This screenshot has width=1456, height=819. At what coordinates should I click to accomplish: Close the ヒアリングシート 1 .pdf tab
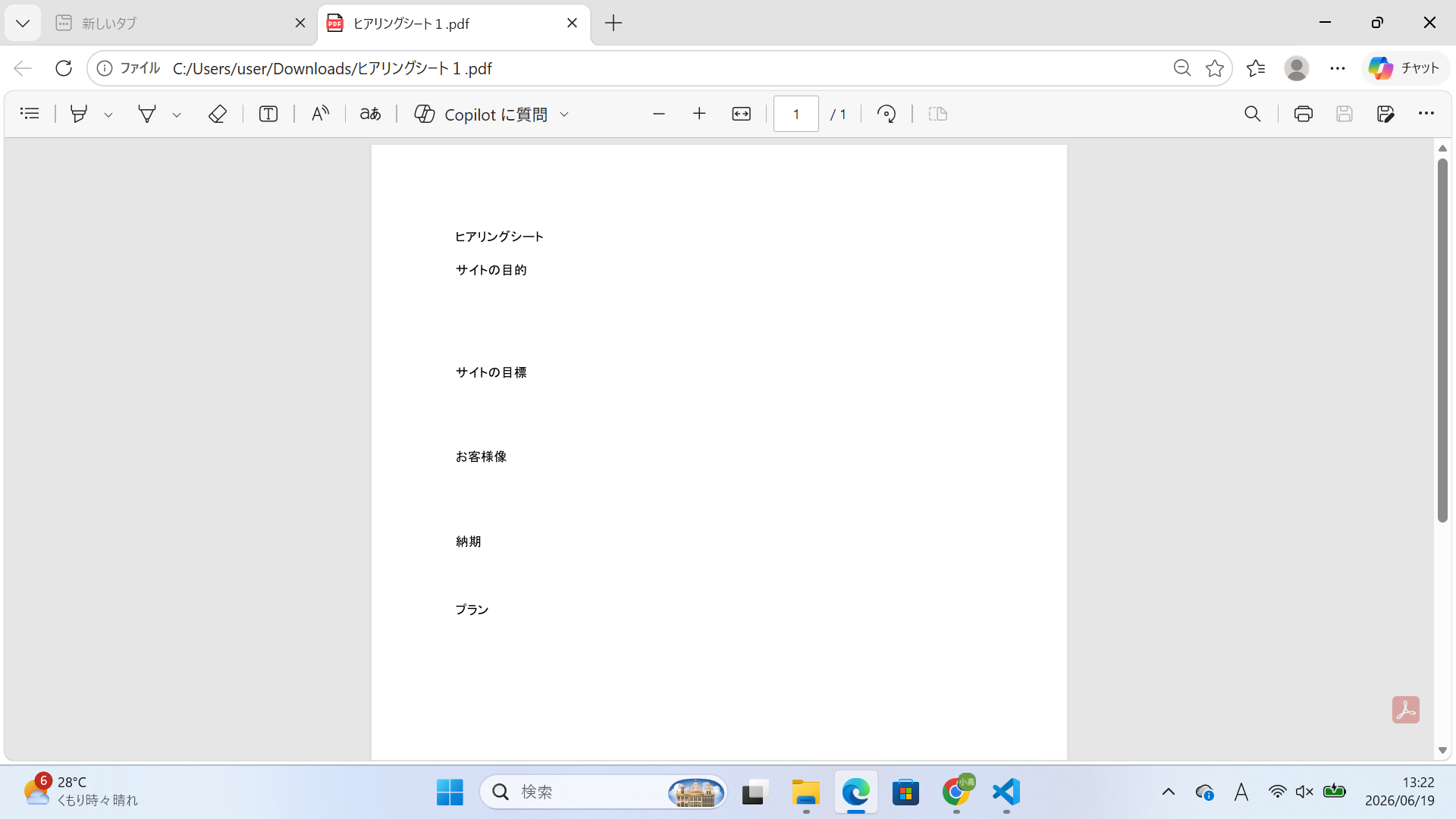573,24
